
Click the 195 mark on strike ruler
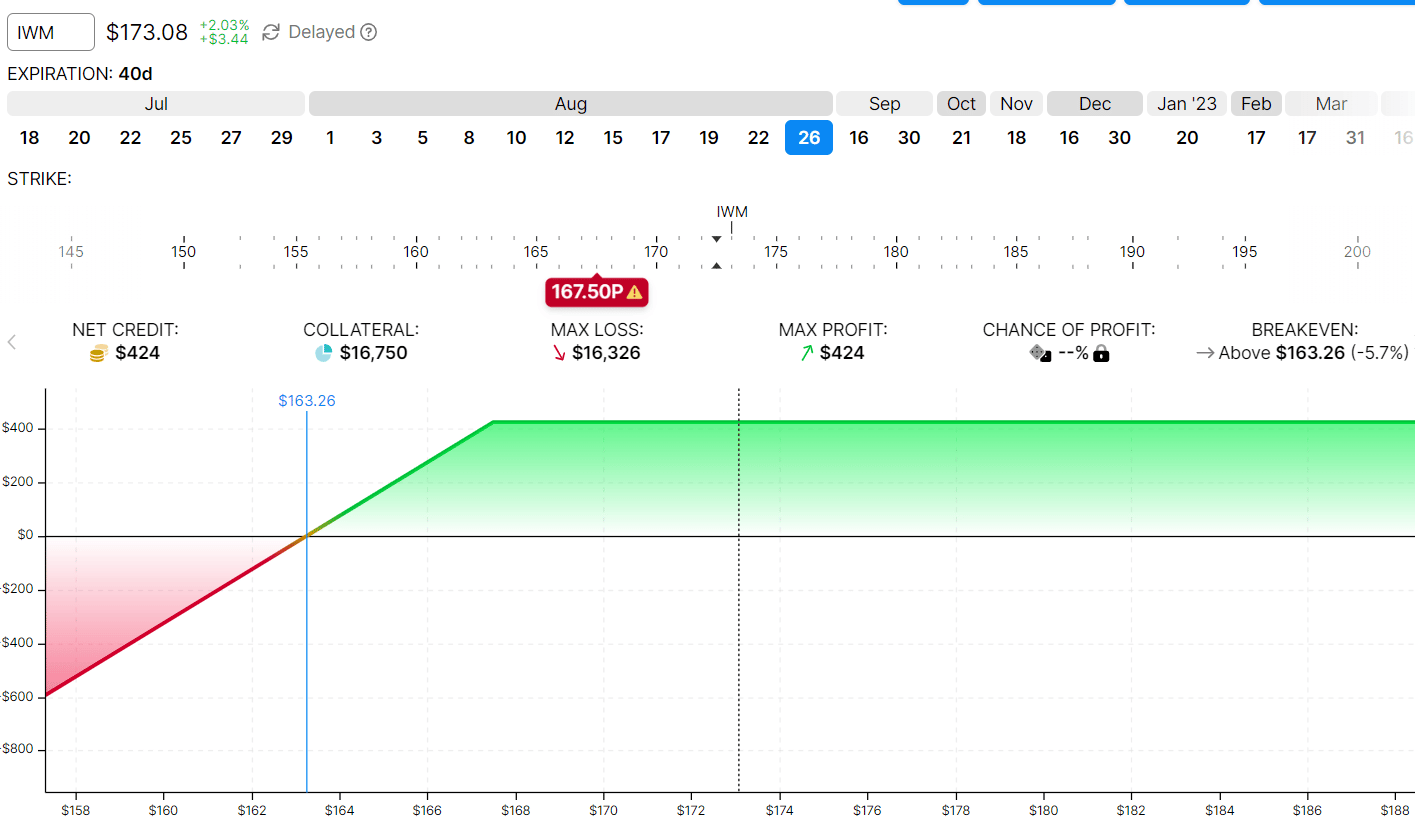click(1245, 252)
